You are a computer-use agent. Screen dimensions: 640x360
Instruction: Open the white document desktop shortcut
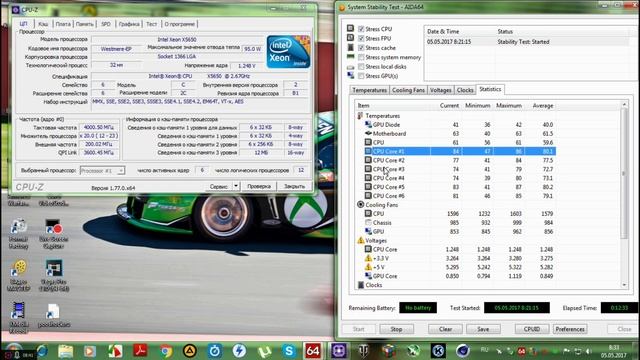(x=53, y=312)
